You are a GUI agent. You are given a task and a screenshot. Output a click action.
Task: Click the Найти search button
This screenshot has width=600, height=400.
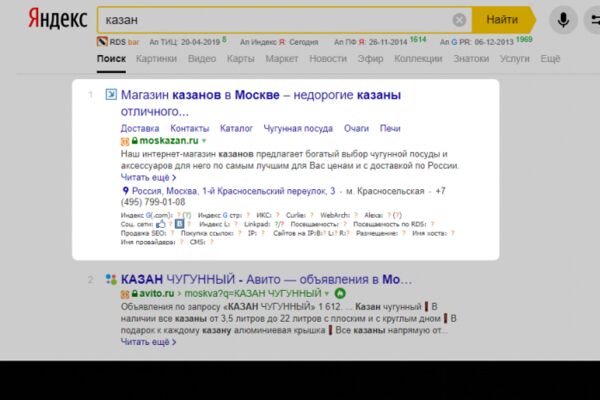click(x=503, y=20)
